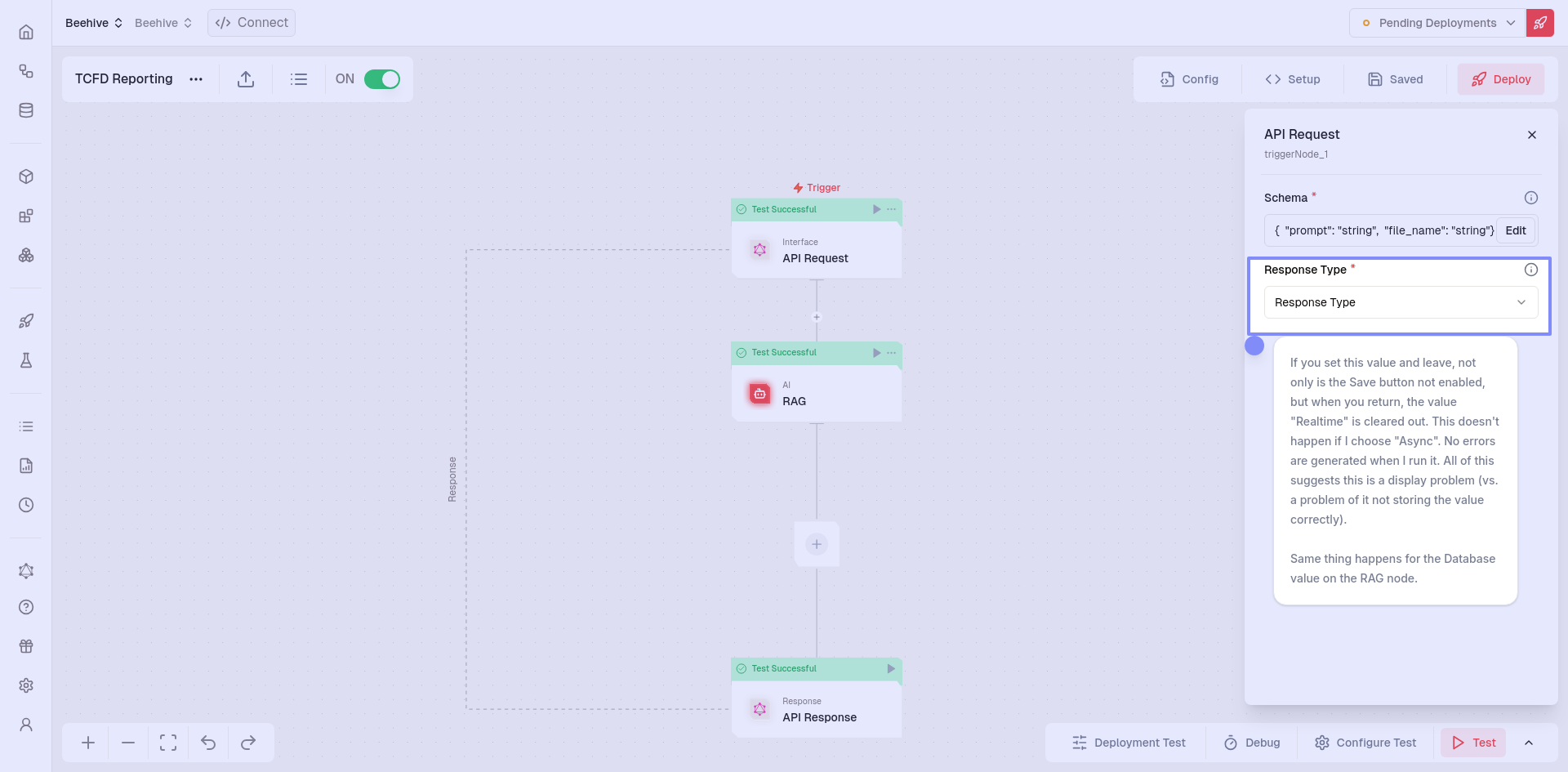This screenshot has height=772, width=1568.
Task: Toggle the ON workflow switch off
Action: coord(381,79)
